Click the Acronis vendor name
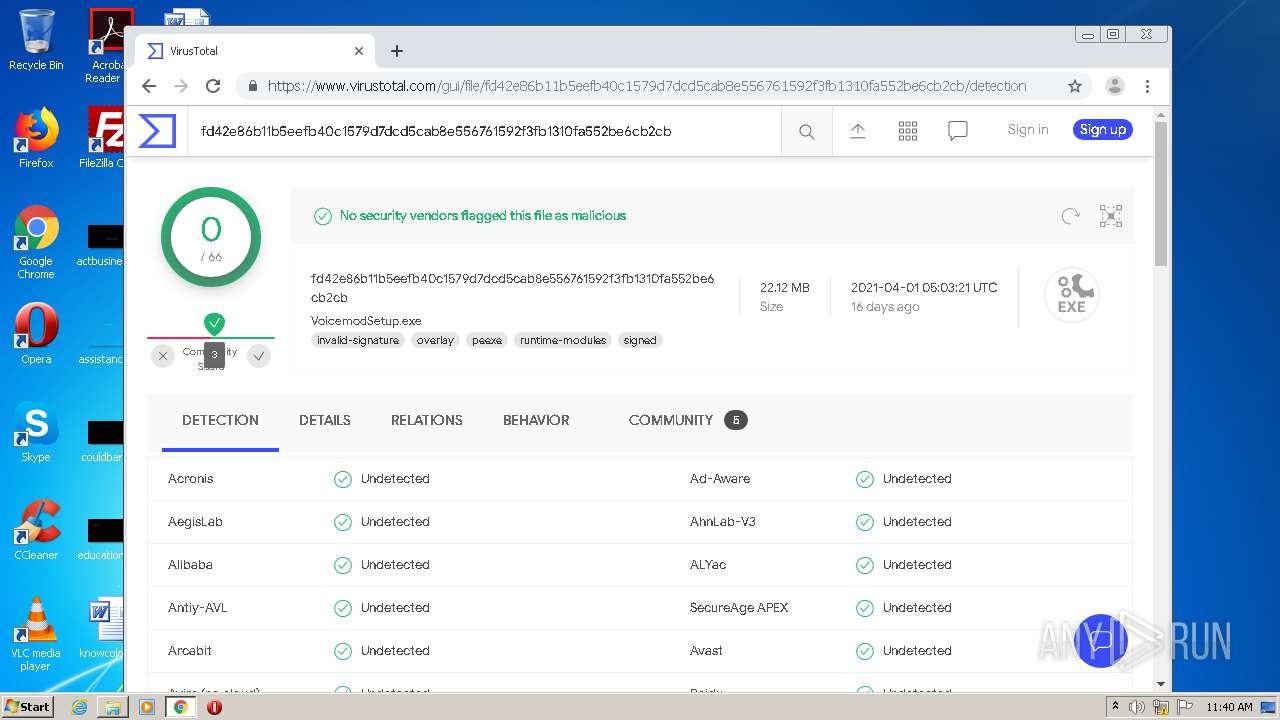The height and width of the screenshot is (720, 1280). [x=191, y=479]
